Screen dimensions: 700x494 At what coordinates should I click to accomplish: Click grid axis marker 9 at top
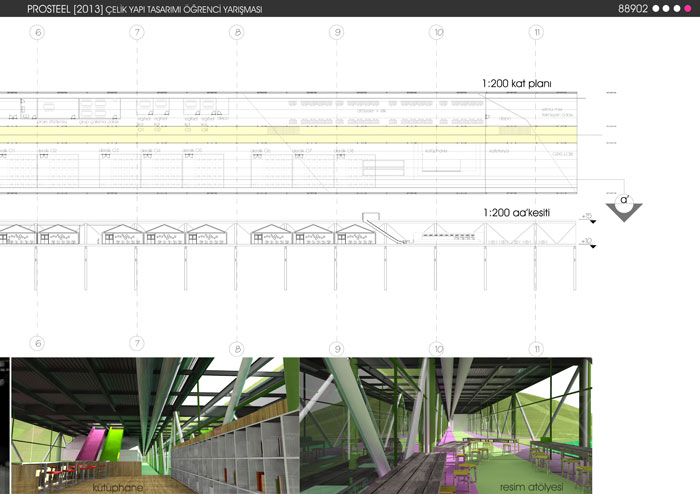pyautogui.click(x=337, y=33)
